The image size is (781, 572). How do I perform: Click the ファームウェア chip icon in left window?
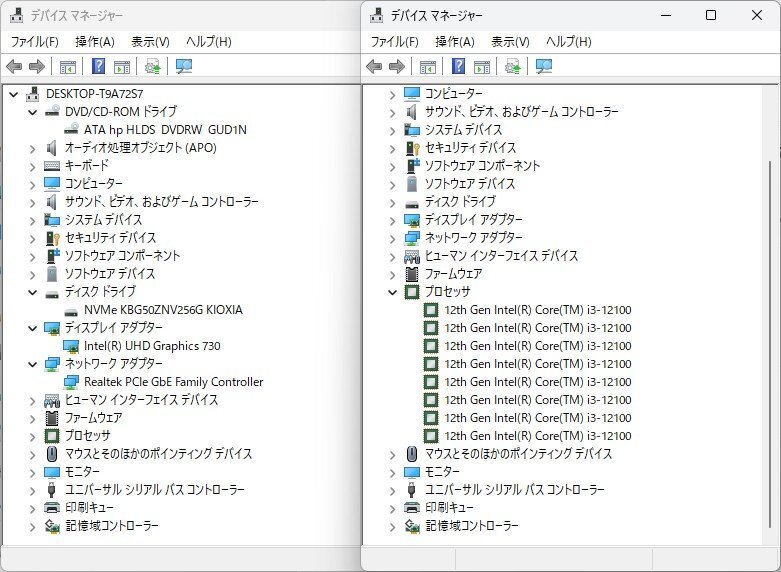click(52, 418)
